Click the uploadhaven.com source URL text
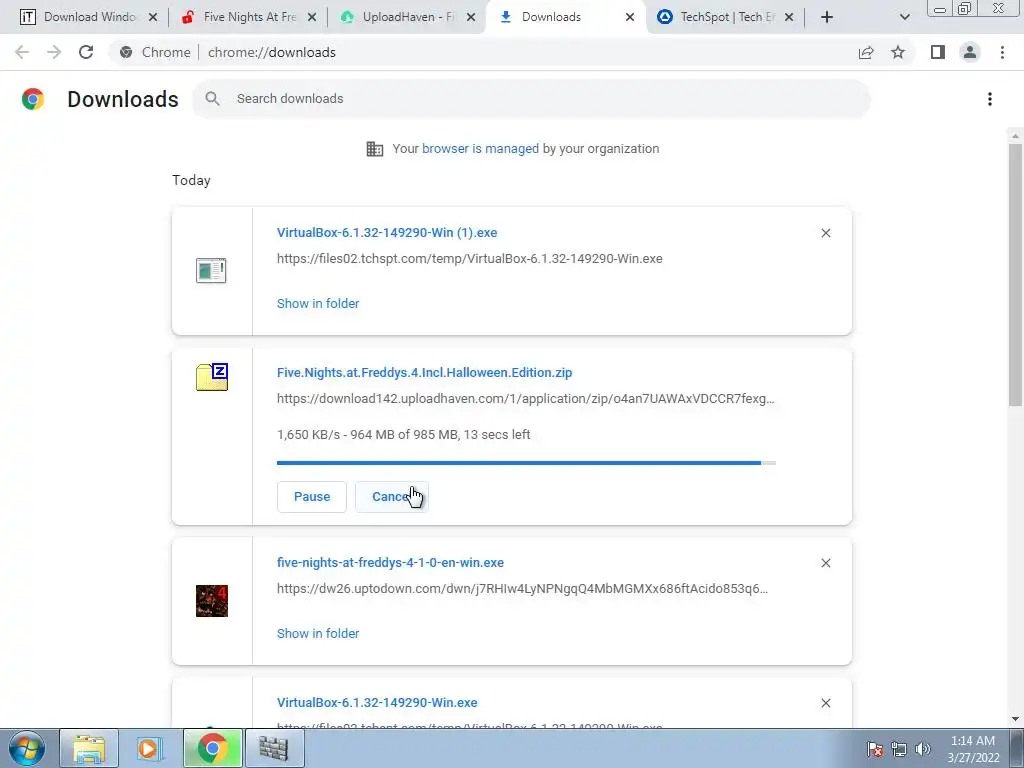This screenshot has width=1024, height=768. [x=526, y=398]
